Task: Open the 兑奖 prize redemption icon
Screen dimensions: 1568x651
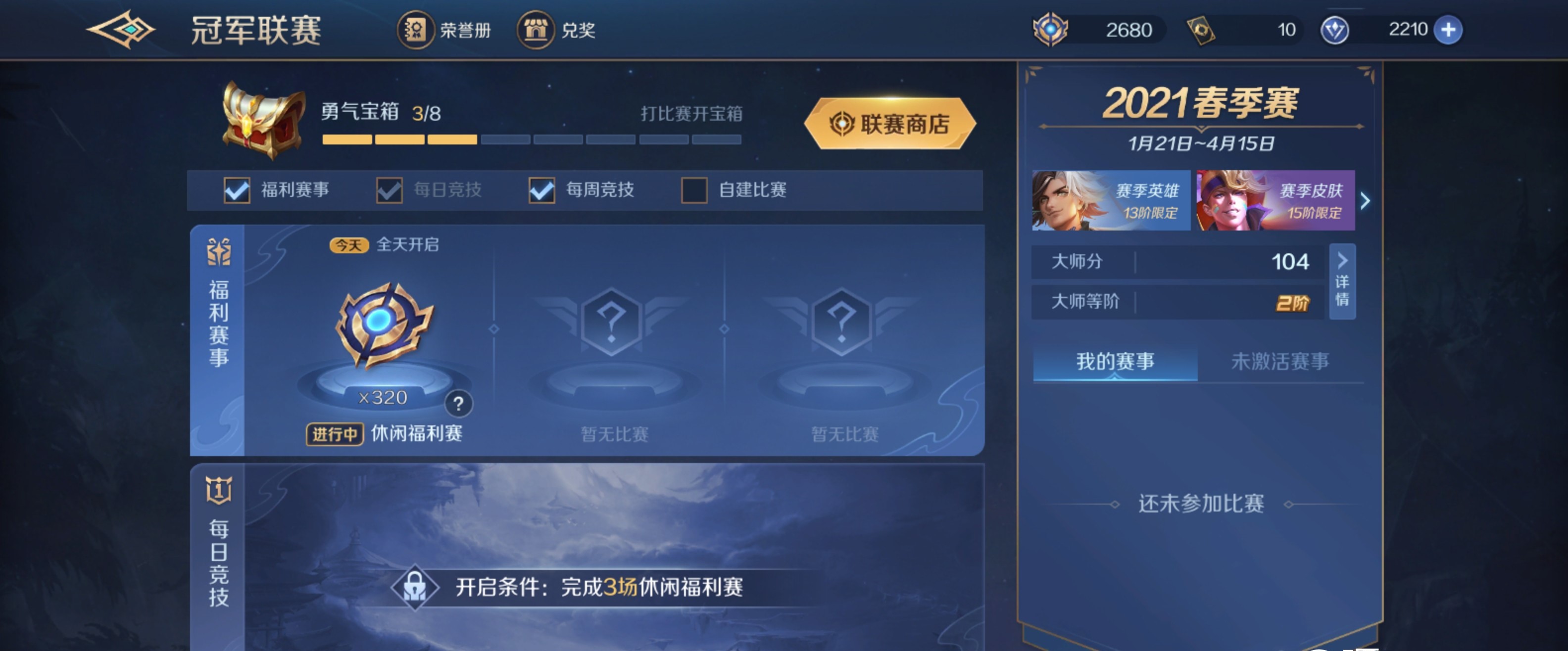Action: click(x=535, y=29)
